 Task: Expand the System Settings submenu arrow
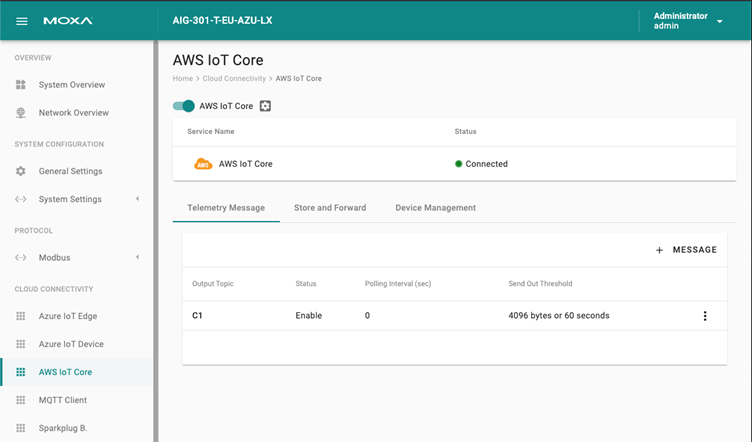[138, 199]
